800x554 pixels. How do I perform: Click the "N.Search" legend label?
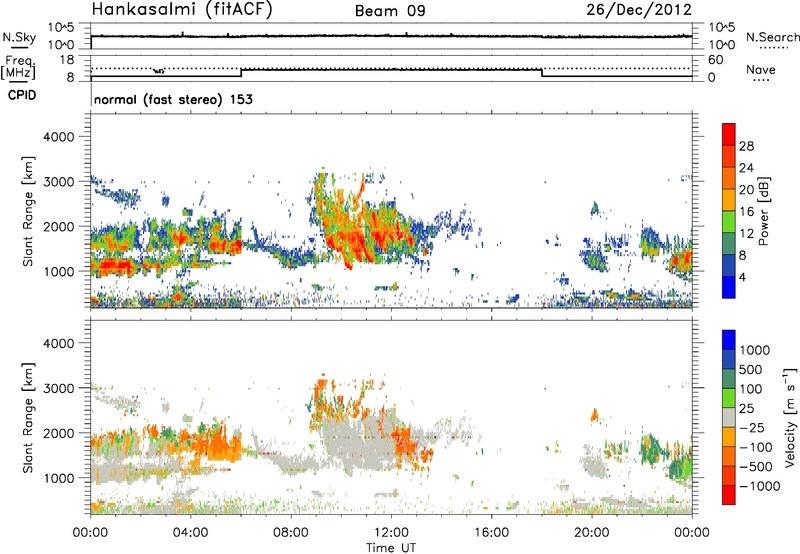tap(772, 37)
